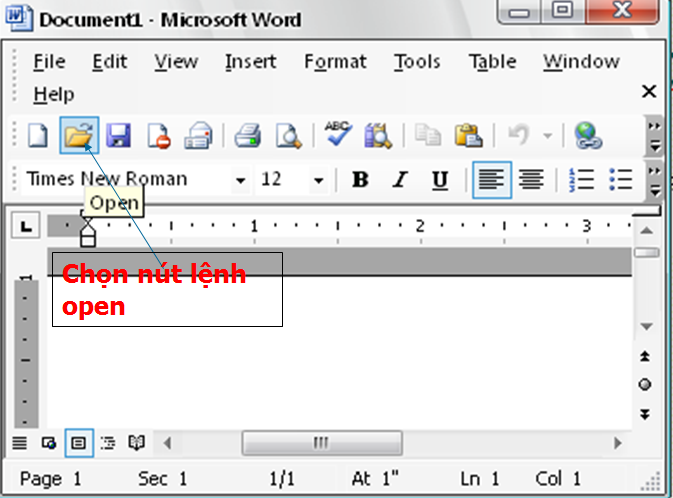The image size is (673, 498).
Task: Align text left using the toolbar button
Action: [x=491, y=180]
